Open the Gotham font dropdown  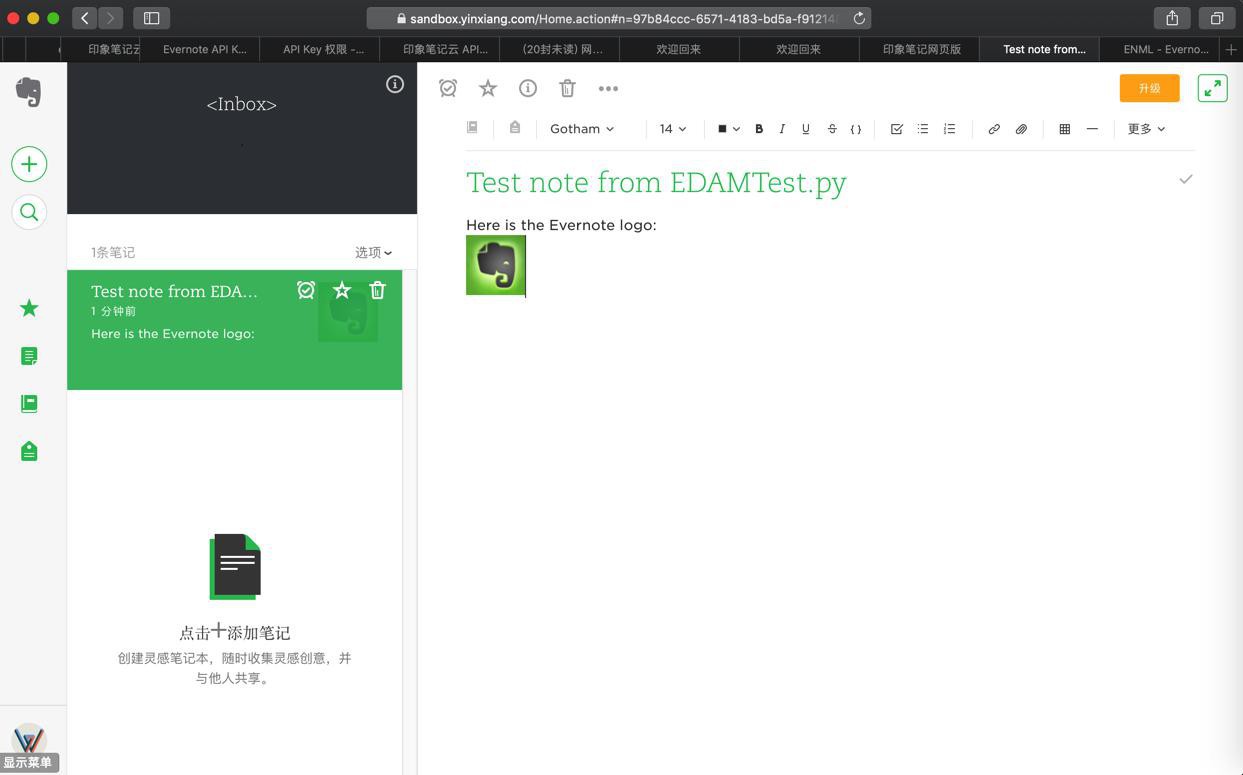[582, 129]
